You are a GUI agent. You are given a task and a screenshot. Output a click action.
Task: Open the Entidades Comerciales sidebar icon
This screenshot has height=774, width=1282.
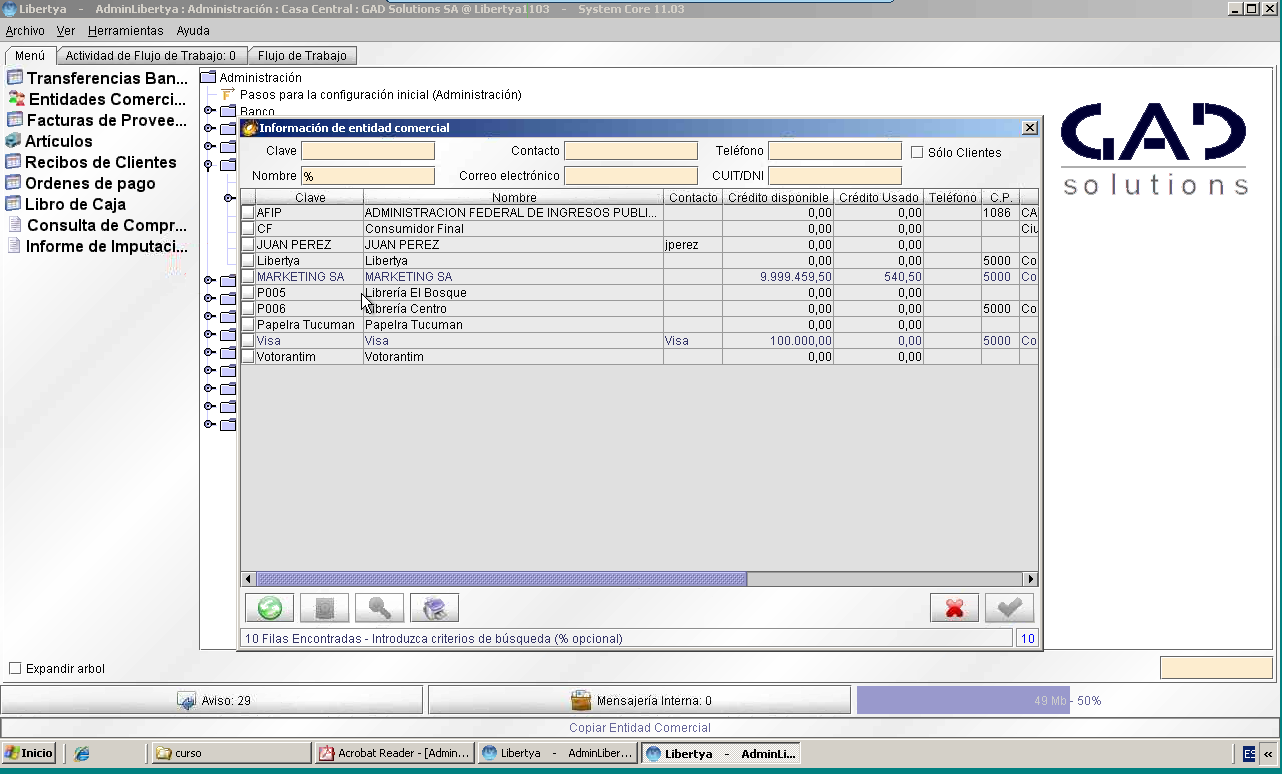(16, 99)
